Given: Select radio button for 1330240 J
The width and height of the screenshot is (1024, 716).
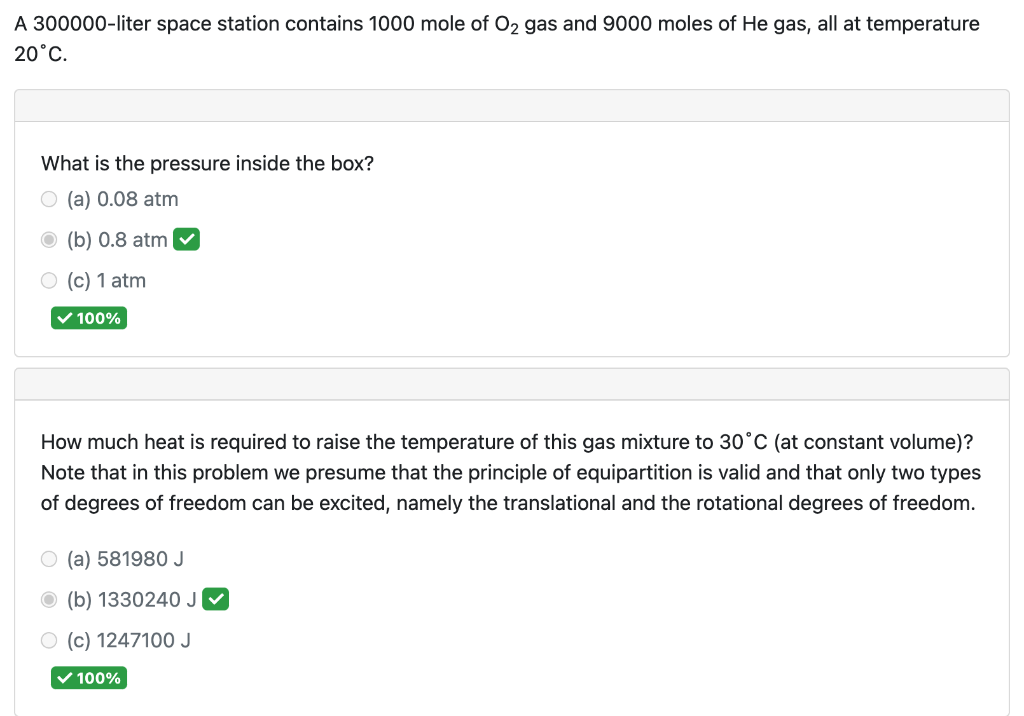Looking at the screenshot, I should click(49, 600).
